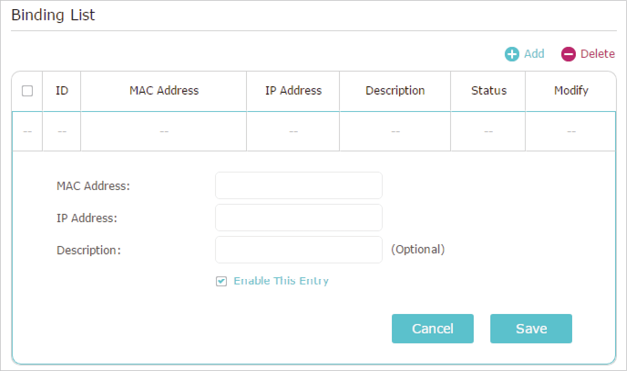
Task: Click the empty row's MAC Address cell
Action: [164, 132]
